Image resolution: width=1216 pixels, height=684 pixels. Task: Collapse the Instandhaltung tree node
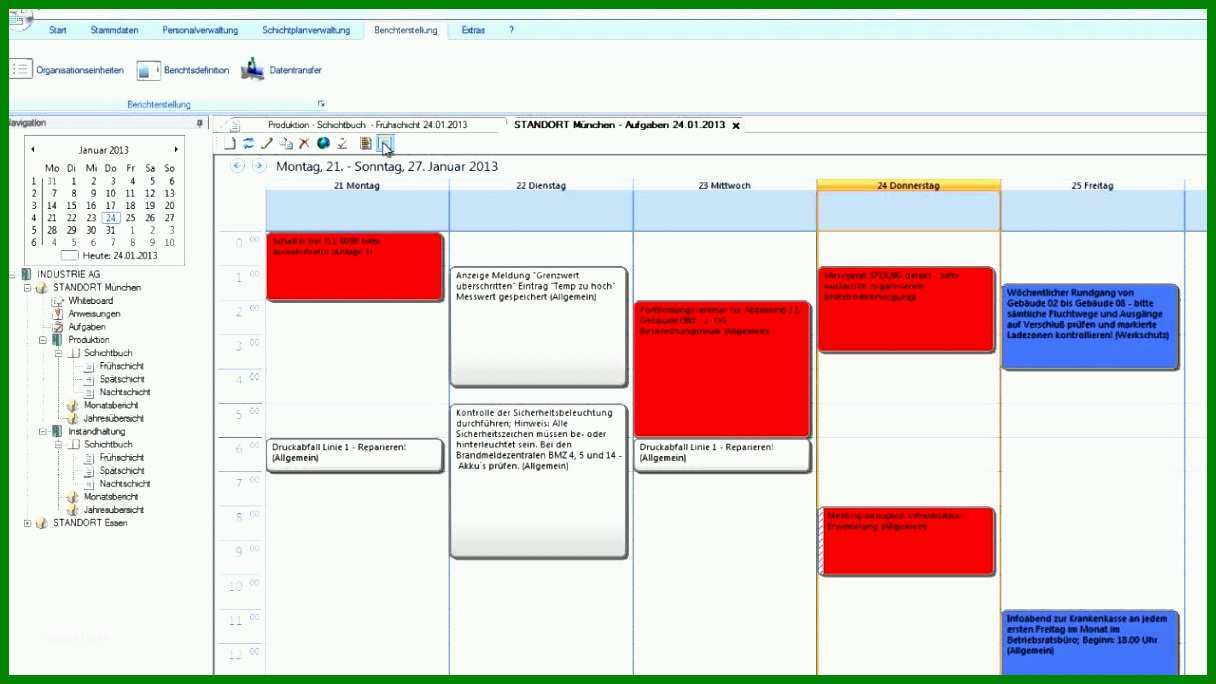pyautogui.click(x=43, y=431)
